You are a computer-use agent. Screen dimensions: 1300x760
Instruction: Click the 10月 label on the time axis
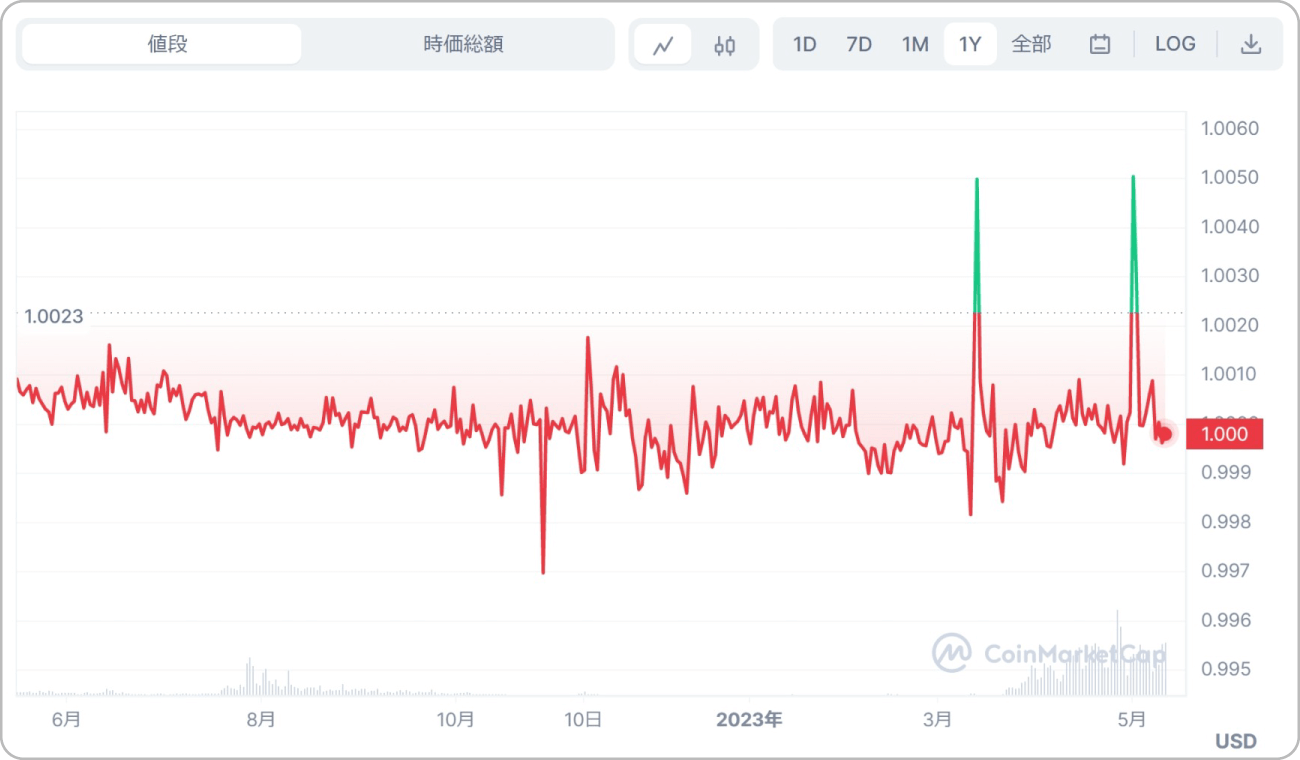point(455,719)
